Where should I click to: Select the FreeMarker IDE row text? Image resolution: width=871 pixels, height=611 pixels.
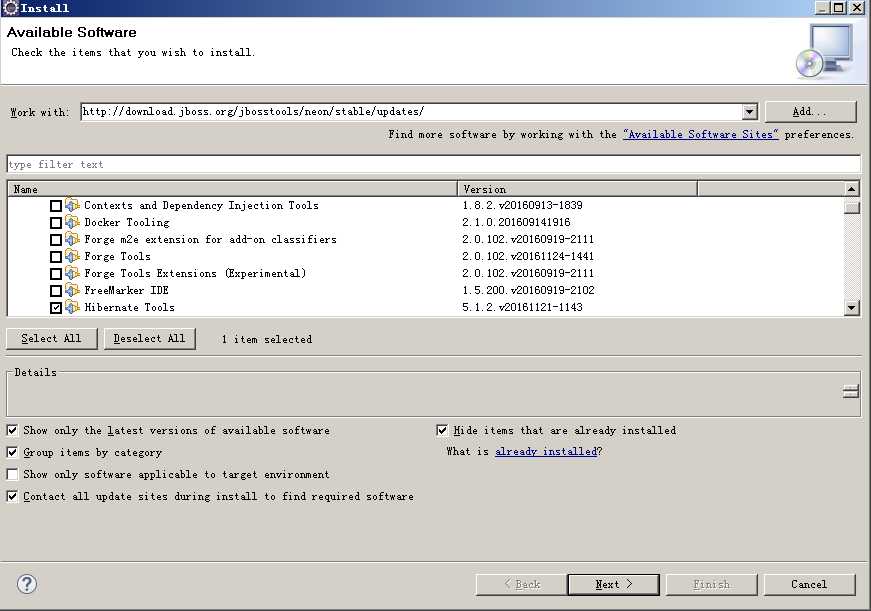click(126, 290)
